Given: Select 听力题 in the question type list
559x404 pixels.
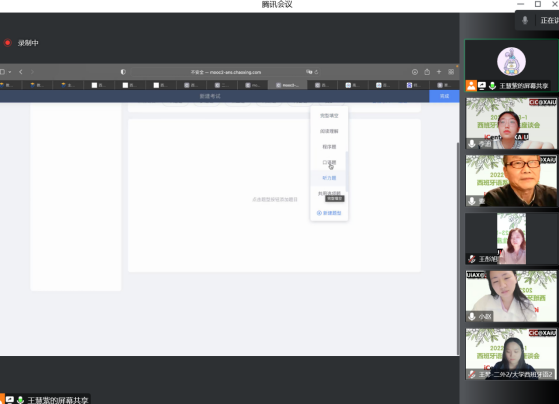Looking at the screenshot, I should pos(329,178).
